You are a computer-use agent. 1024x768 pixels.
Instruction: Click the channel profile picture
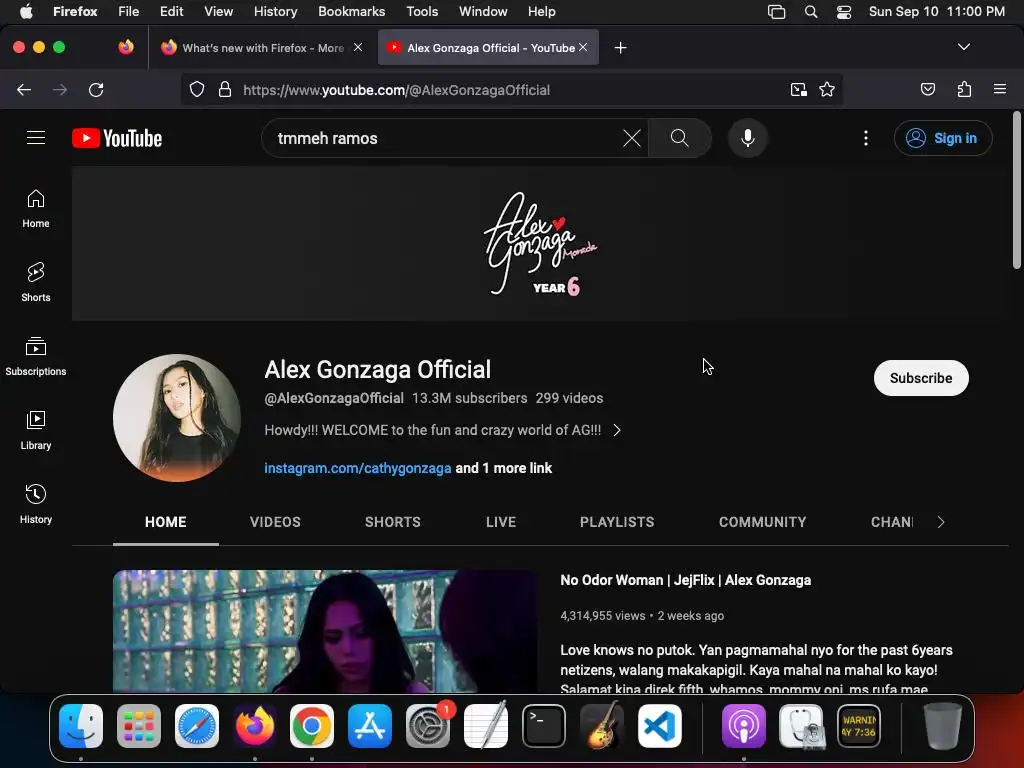click(177, 418)
